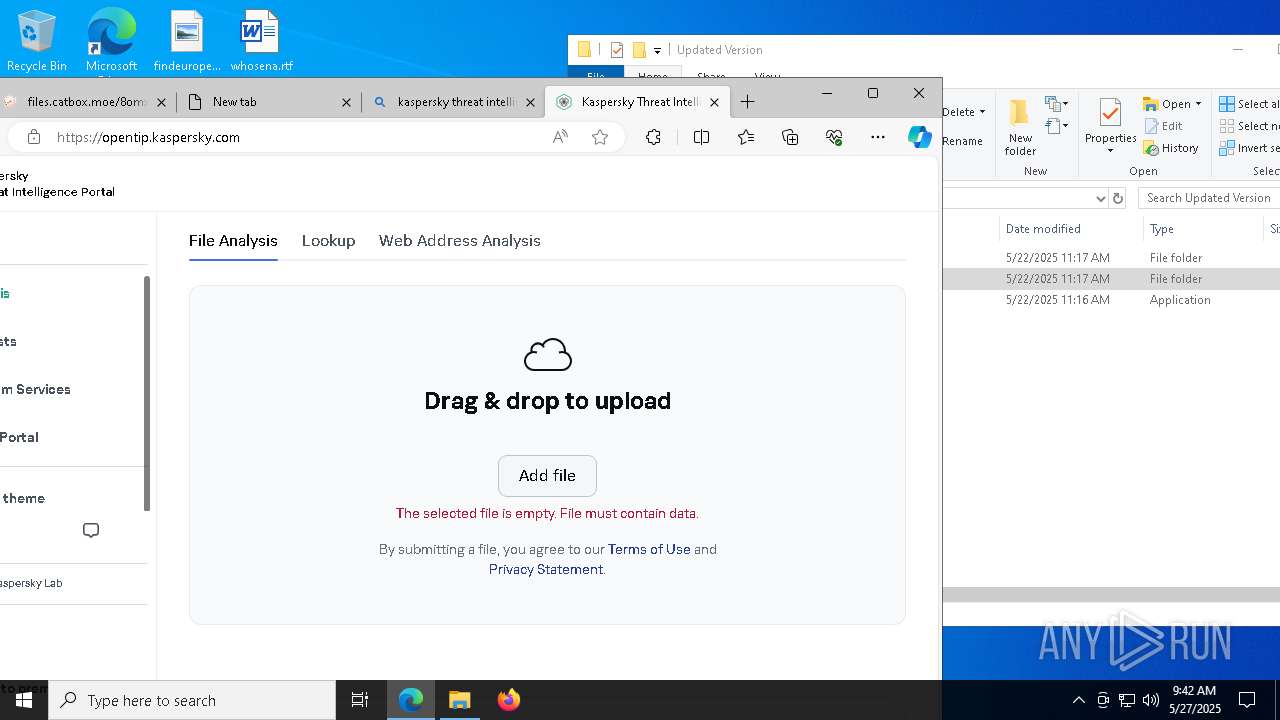Image resolution: width=1280 pixels, height=720 pixels.
Task: Open a new browser tab with plus
Action: pos(747,102)
